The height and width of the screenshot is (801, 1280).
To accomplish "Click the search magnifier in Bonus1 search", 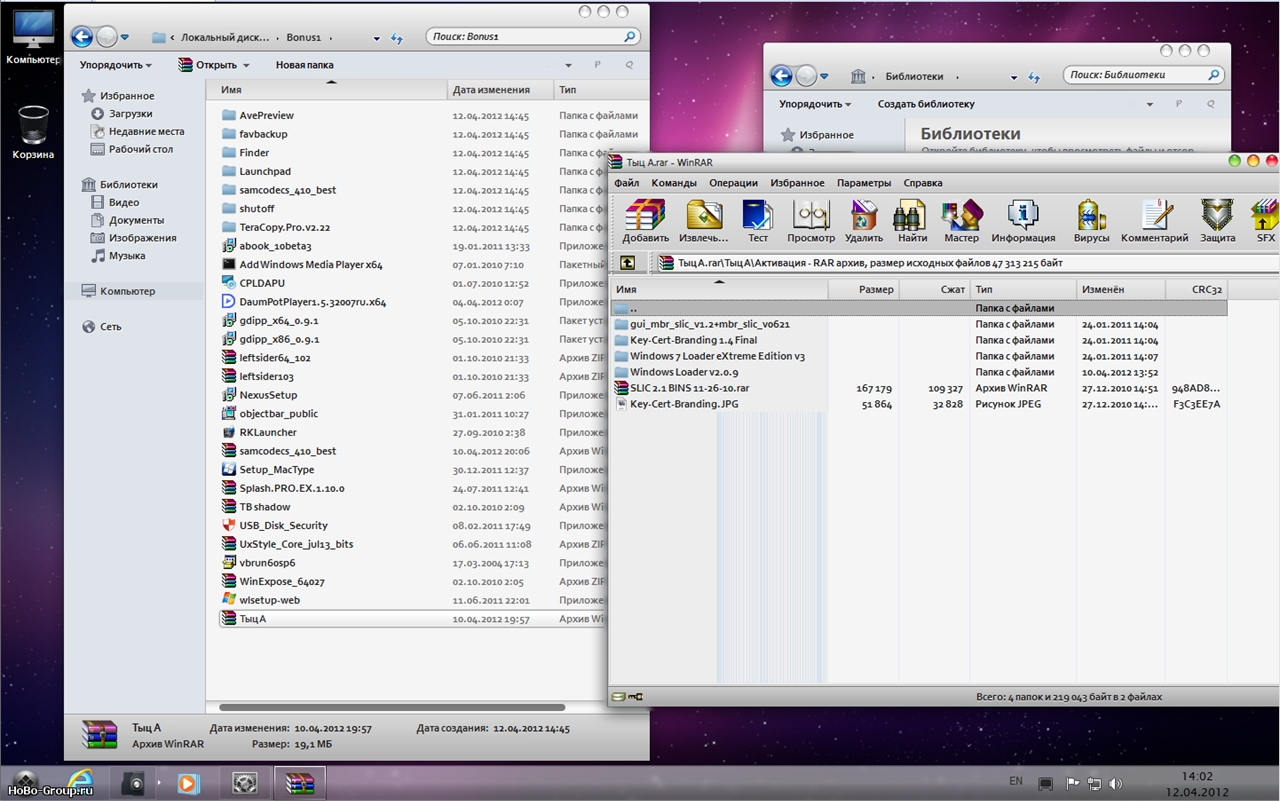I will point(630,37).
